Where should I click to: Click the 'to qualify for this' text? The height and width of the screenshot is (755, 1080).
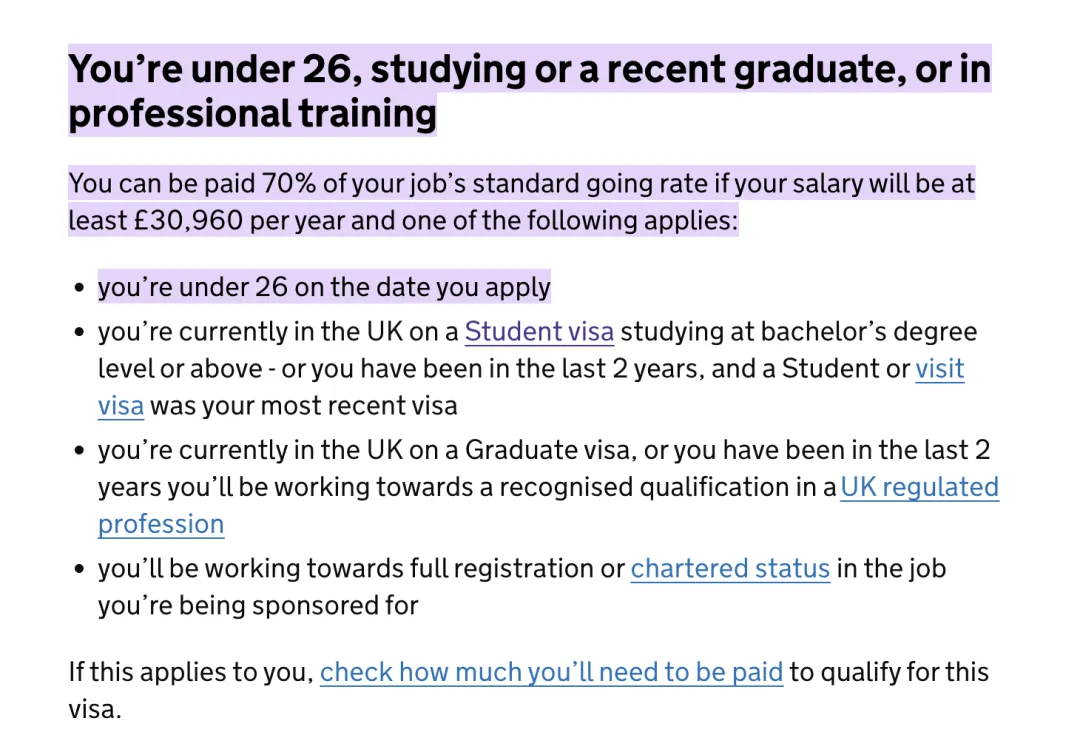pos(888,671)
